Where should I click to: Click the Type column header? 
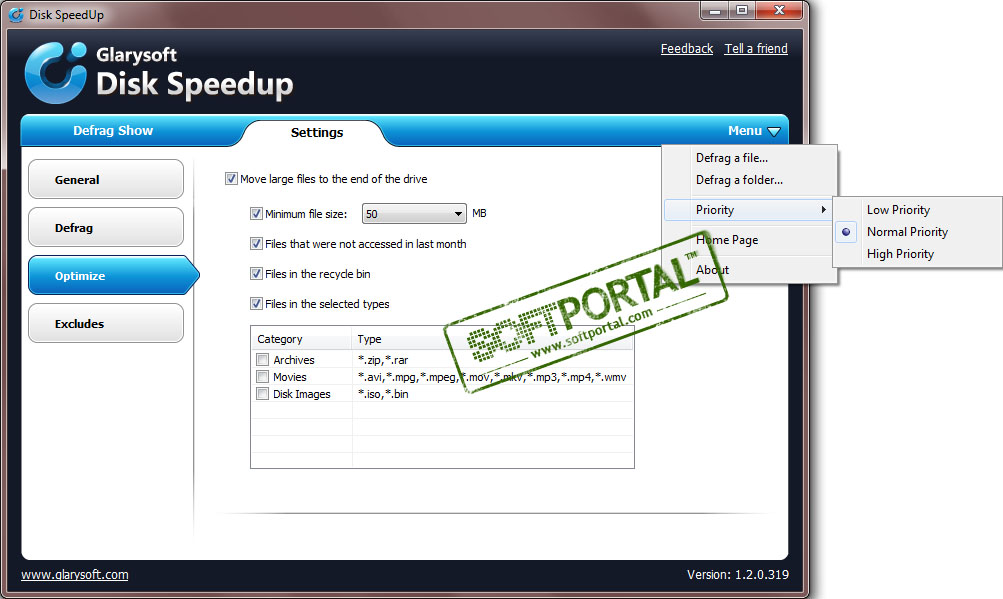pos(492,339)
